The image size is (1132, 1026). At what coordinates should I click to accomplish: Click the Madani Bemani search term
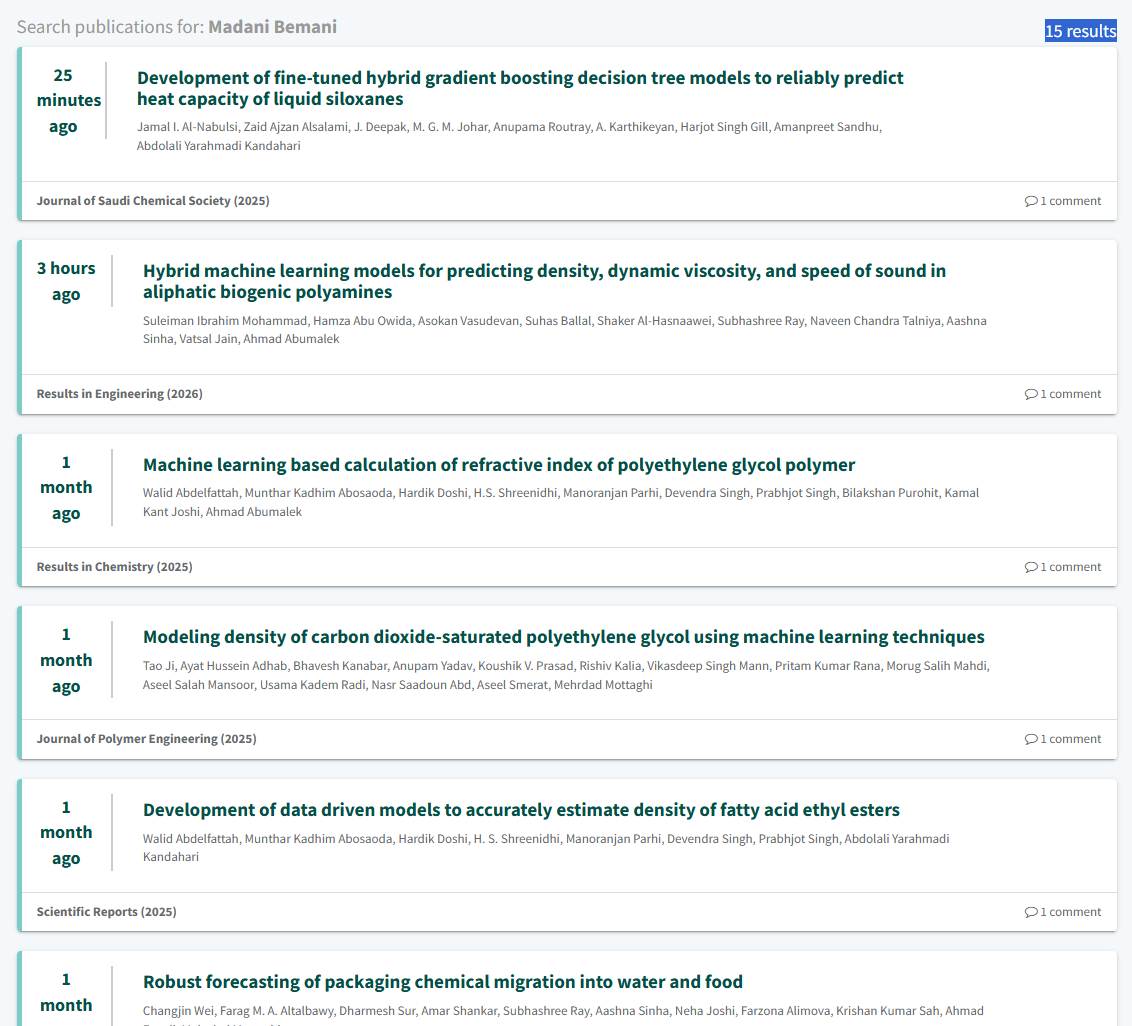[x=272, y=27]
